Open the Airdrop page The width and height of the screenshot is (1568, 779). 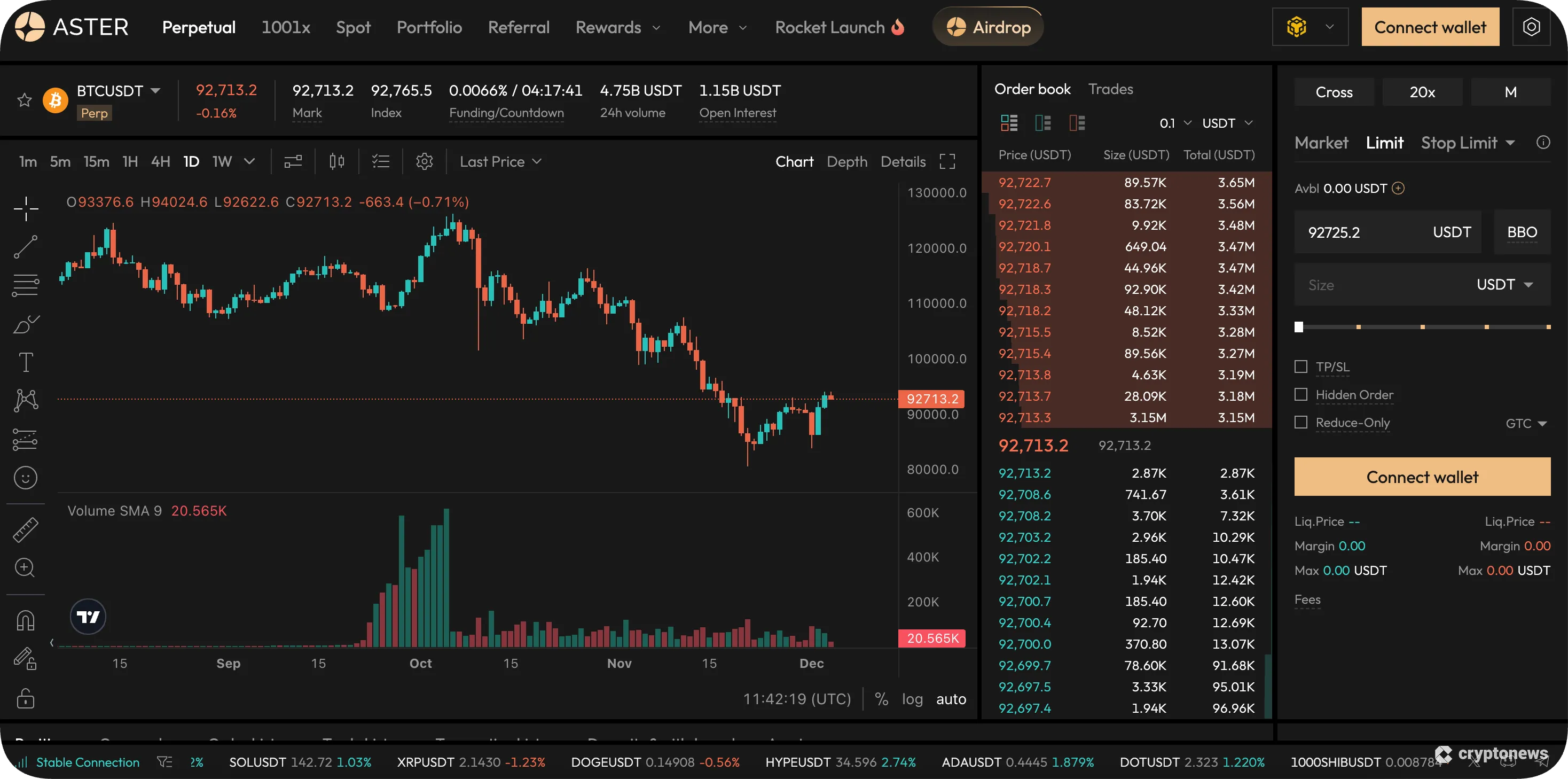pos(987,26)
